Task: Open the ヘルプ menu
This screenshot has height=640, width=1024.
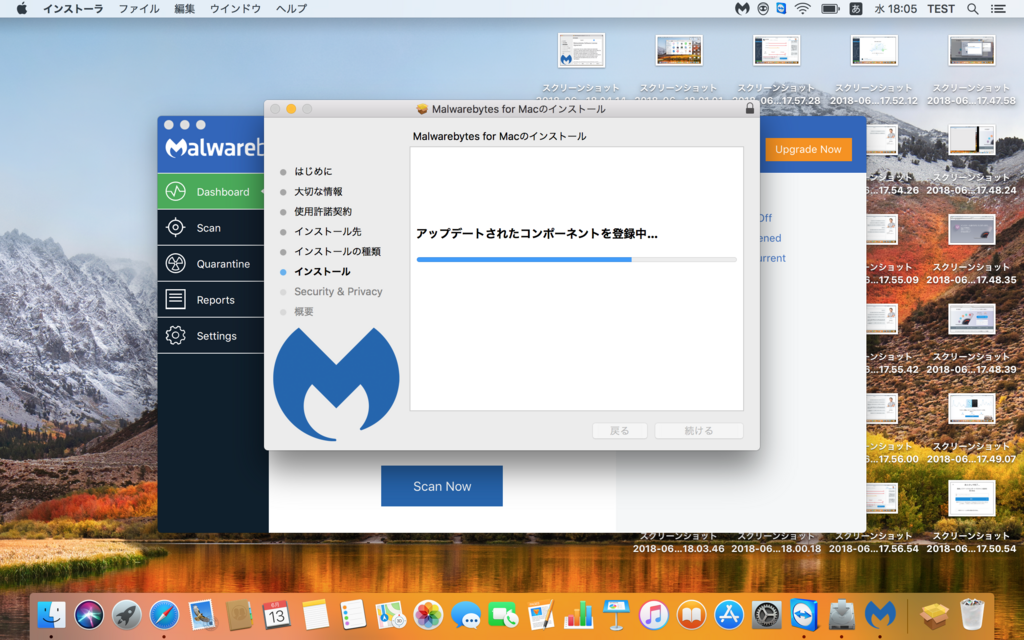Action: (x=291, y=8)
